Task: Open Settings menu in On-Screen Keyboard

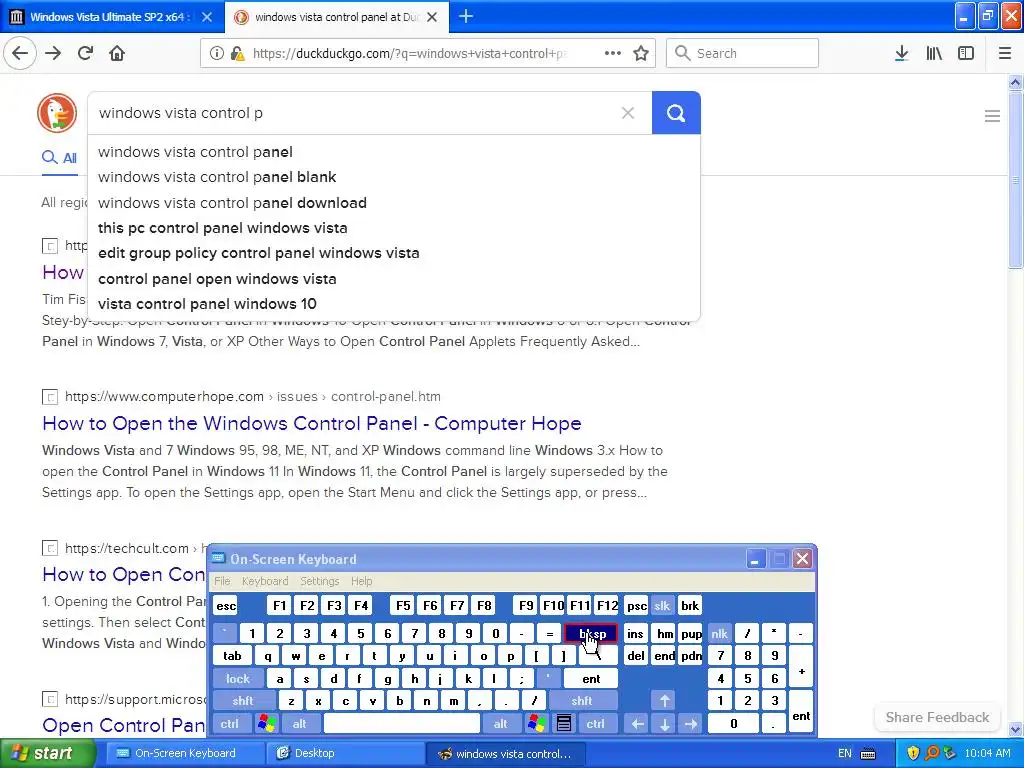Action: pyautogui.click(x=320, y=581)
